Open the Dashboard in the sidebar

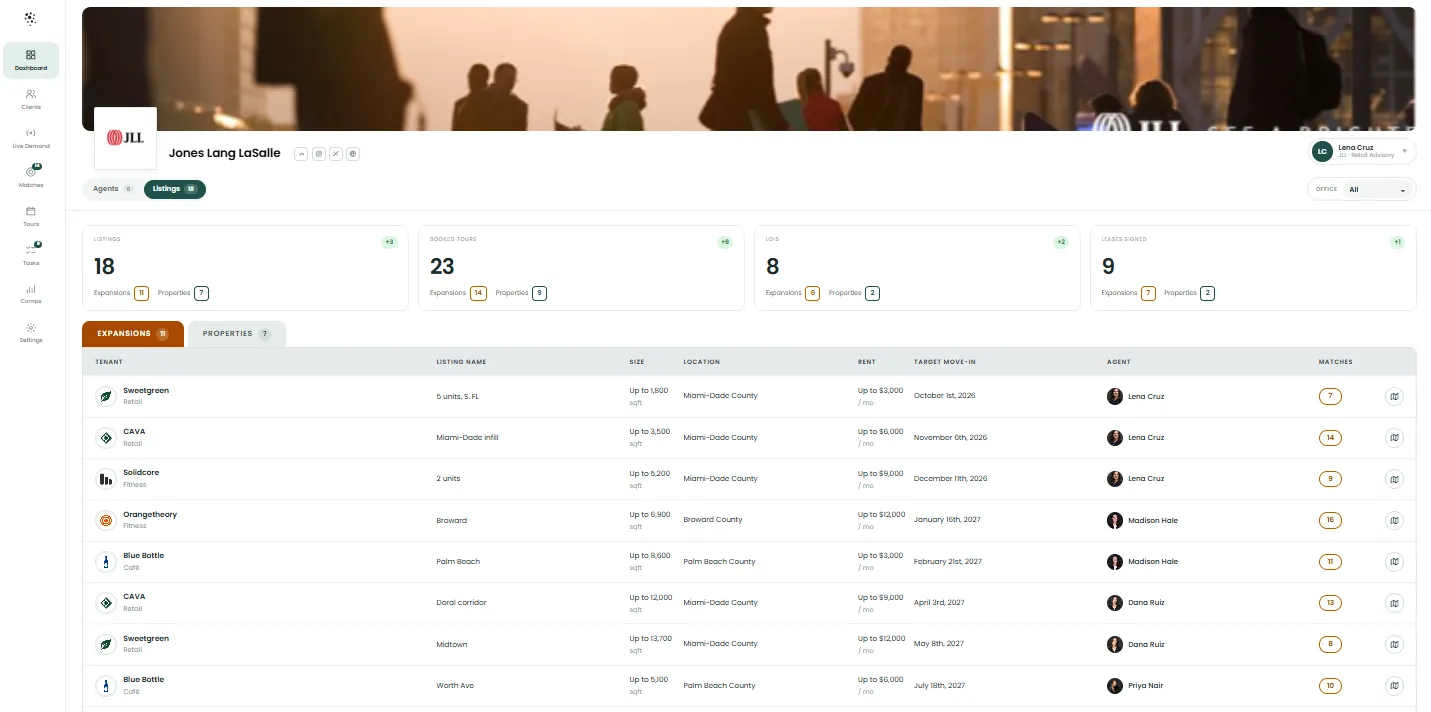pyautogui.click(x=31, y=60)
